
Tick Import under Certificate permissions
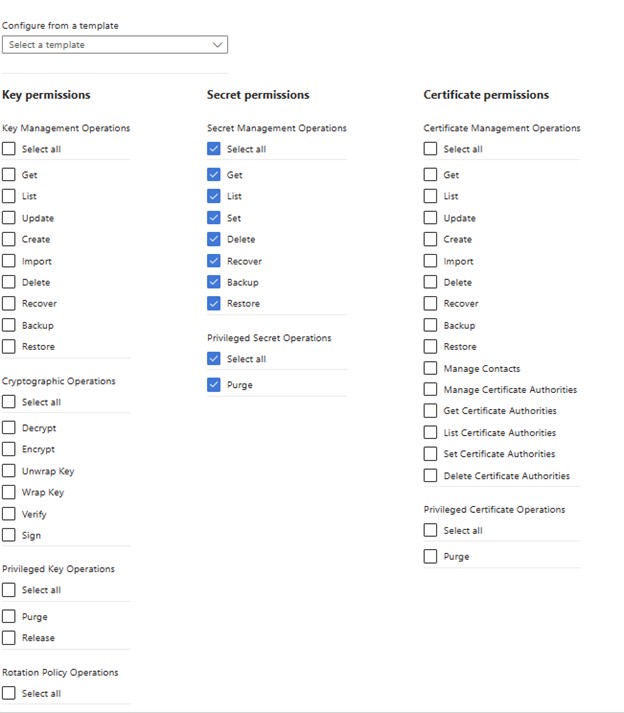pyautogui.click(x=431, y=261)
